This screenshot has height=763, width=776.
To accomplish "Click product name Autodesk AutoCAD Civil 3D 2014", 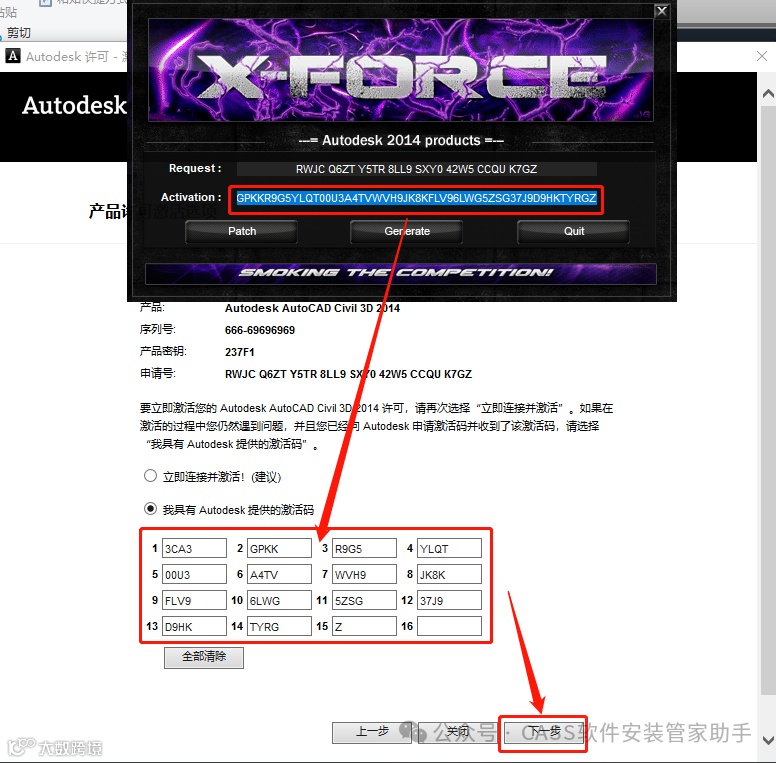I will click(x=312, y=308).
